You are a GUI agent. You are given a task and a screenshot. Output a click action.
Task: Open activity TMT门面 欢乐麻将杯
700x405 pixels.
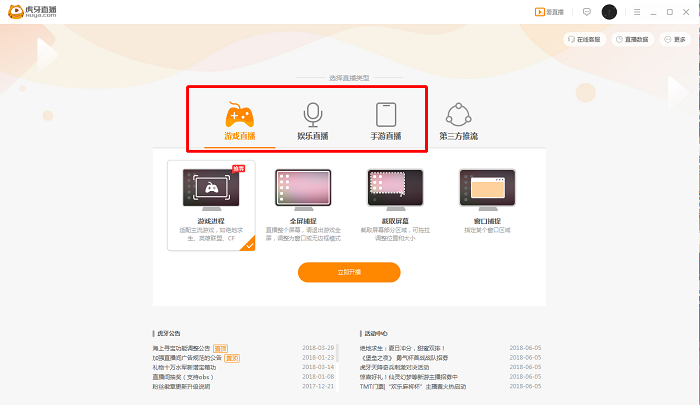click(x=413, y=387)
